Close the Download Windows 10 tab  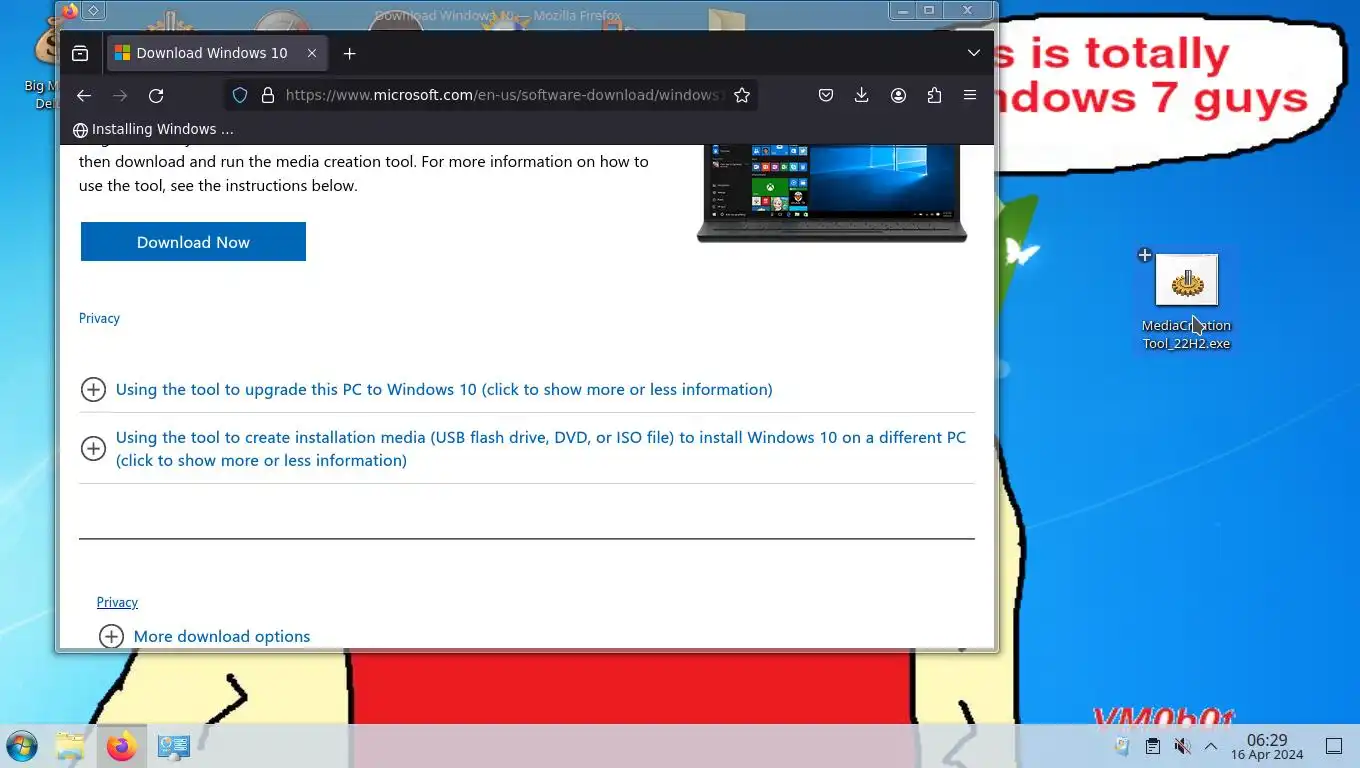pos(312,53)
